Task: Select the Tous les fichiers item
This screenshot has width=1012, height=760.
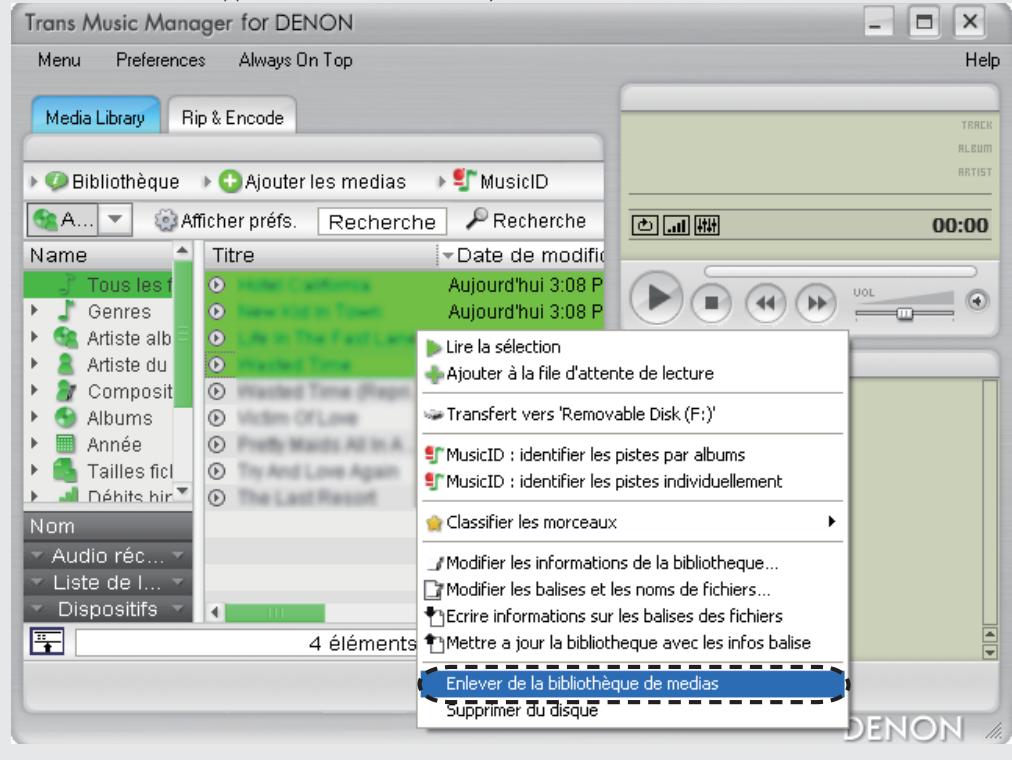Action: (99, 285)
